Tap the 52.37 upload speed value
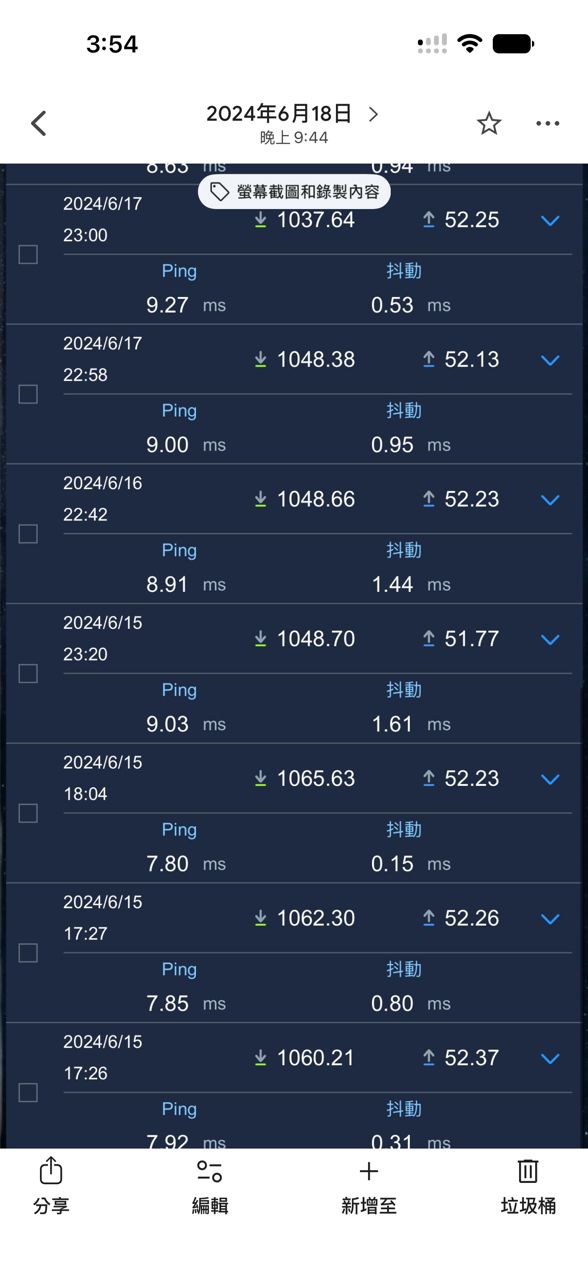The image size is (588, 1280). click(471, 1057)
